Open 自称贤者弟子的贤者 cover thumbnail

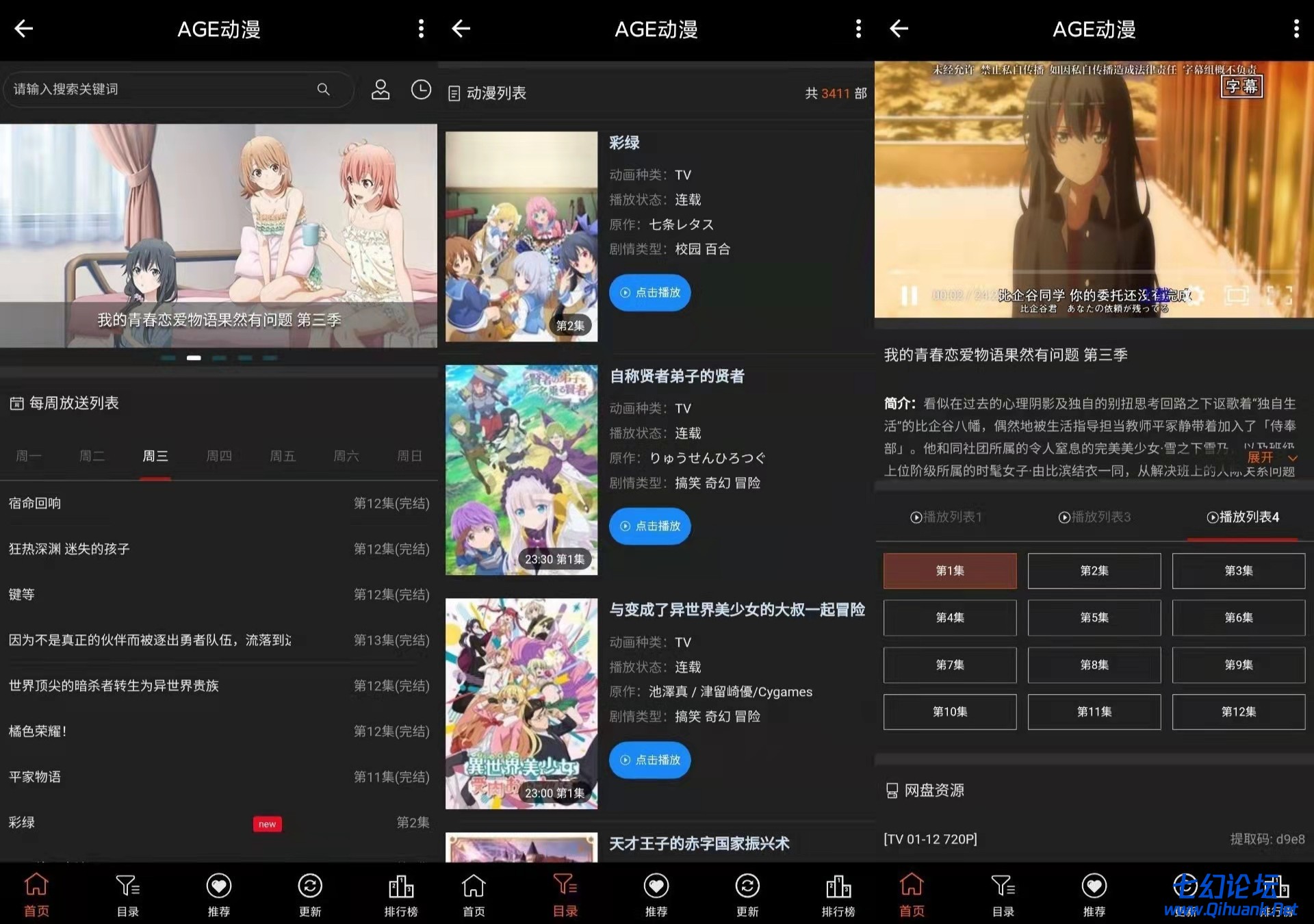[x=521, y=470]
